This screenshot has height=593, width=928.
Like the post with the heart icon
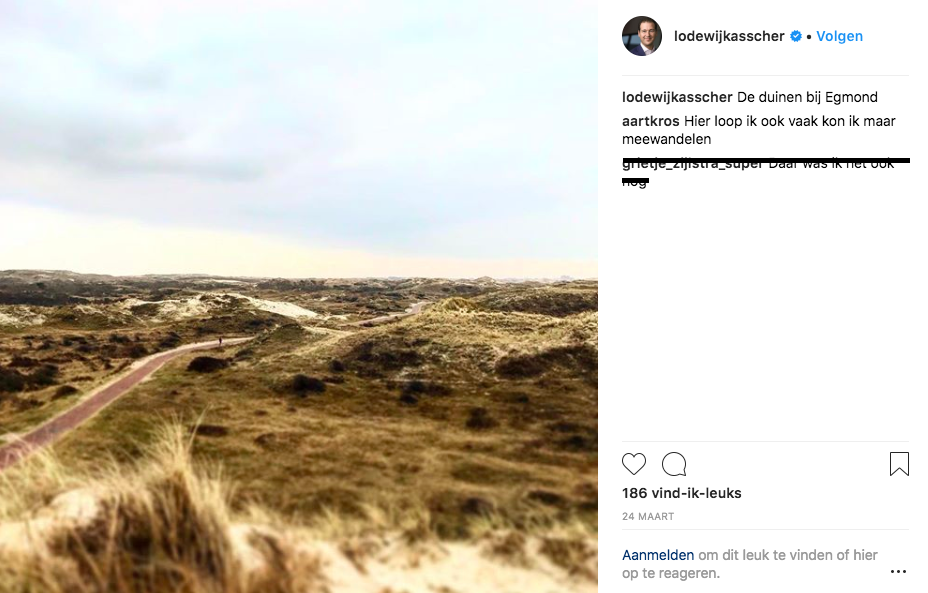pyautogui.click(x=634, y=464)
